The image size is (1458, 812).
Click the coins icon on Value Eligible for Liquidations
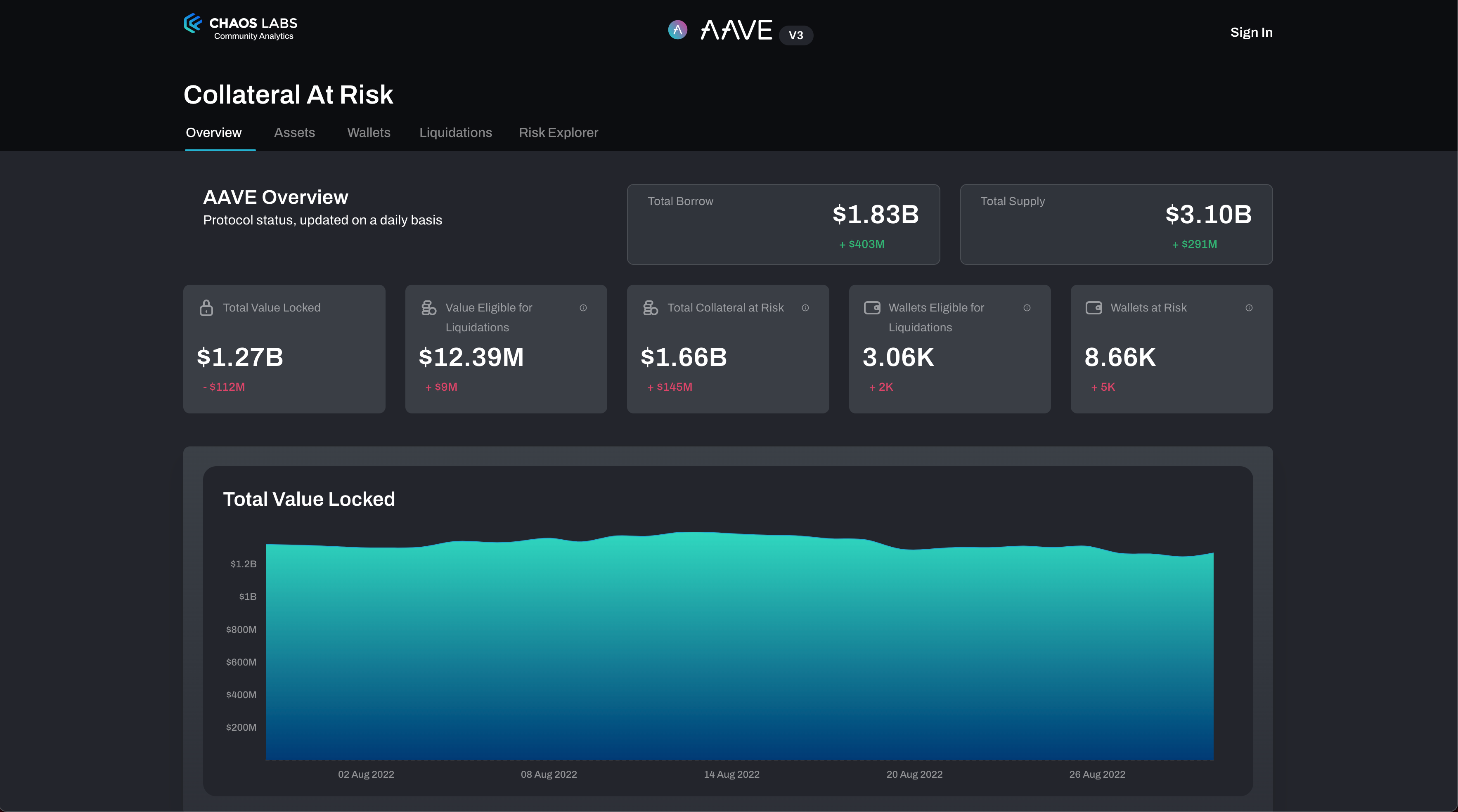pos(428,308)
